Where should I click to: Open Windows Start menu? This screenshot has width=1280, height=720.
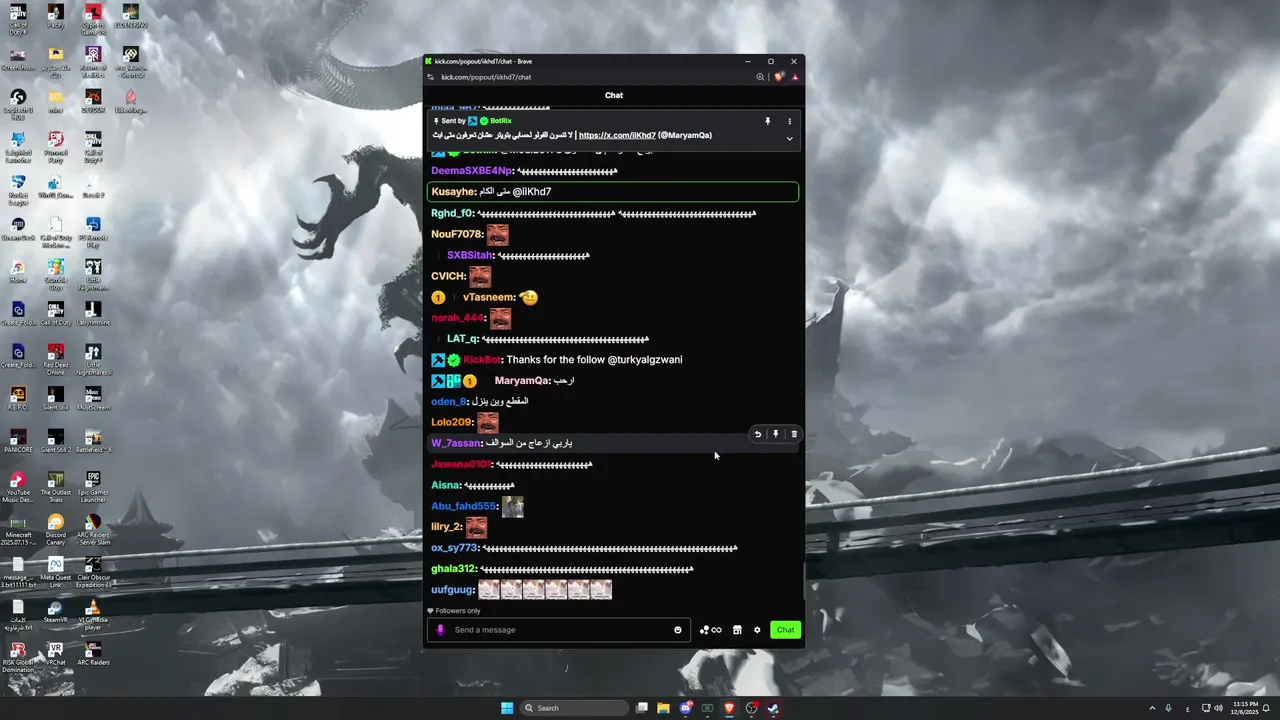coord(507,708)
